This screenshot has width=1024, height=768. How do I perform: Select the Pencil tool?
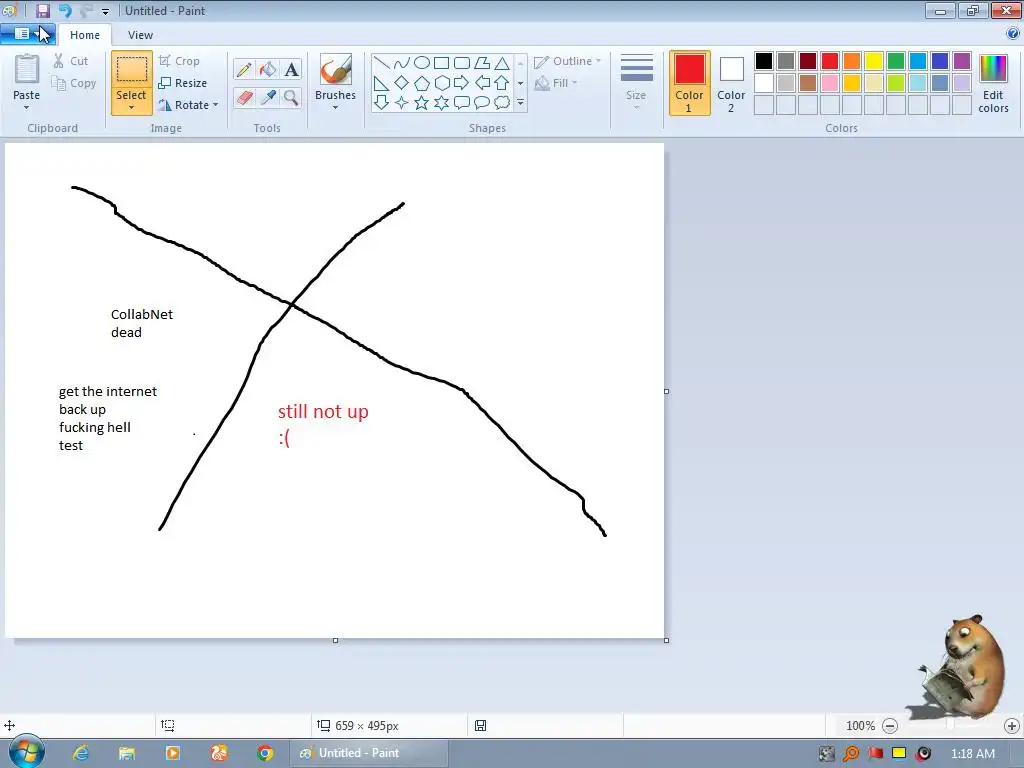click(x=244, y=69)
